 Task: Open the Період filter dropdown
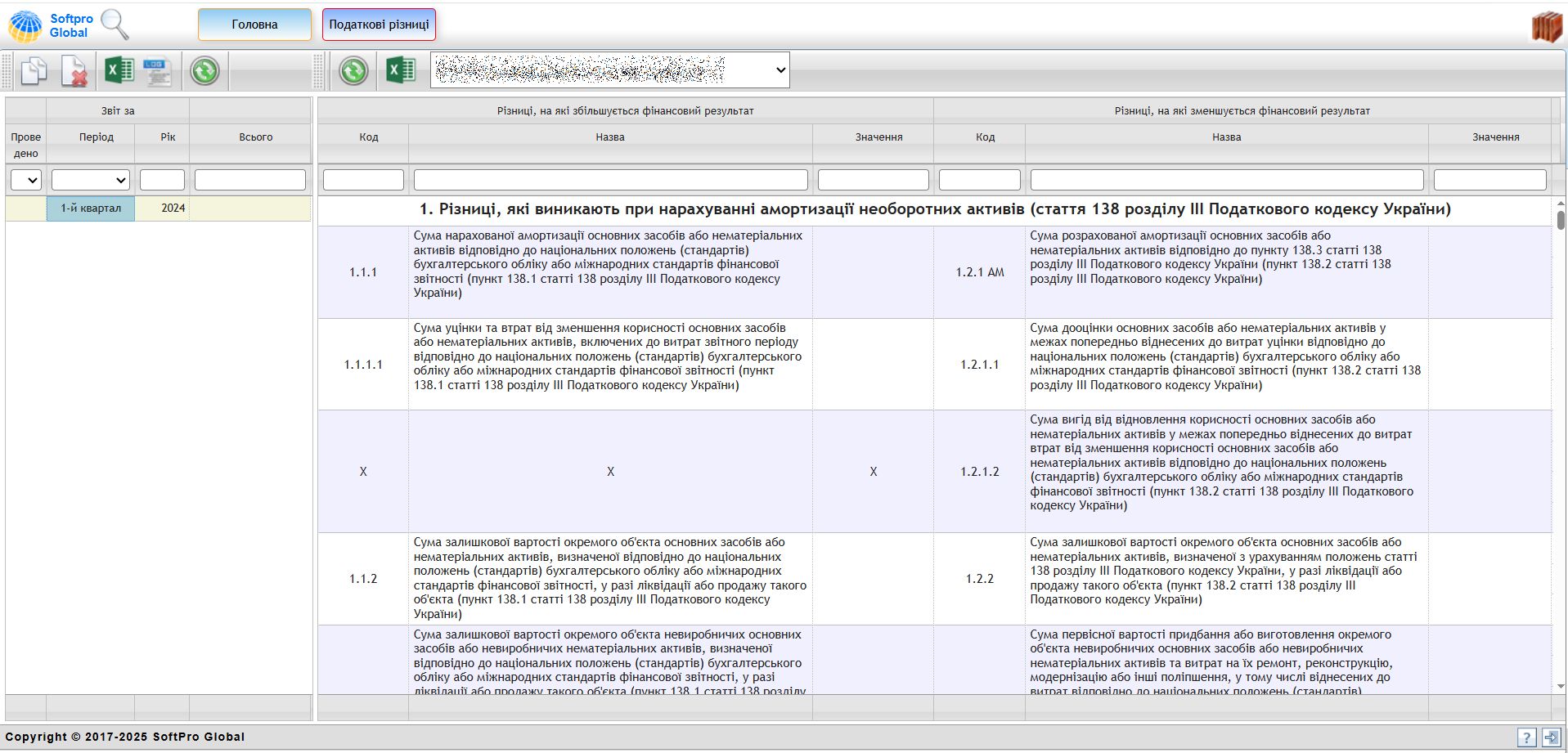point(91,180)
